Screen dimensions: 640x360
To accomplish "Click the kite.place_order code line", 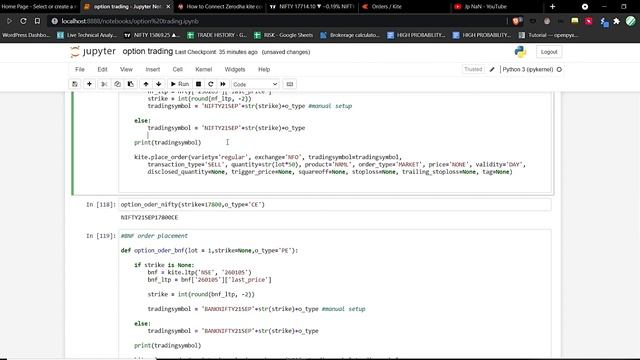I will (x=268, y=157).
